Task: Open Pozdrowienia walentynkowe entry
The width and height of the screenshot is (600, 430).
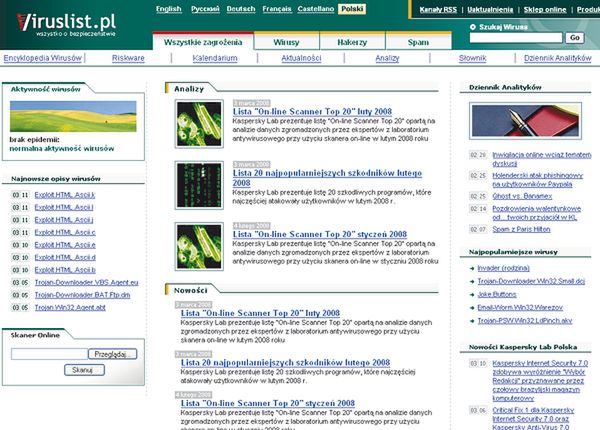Action: point(536,213)
